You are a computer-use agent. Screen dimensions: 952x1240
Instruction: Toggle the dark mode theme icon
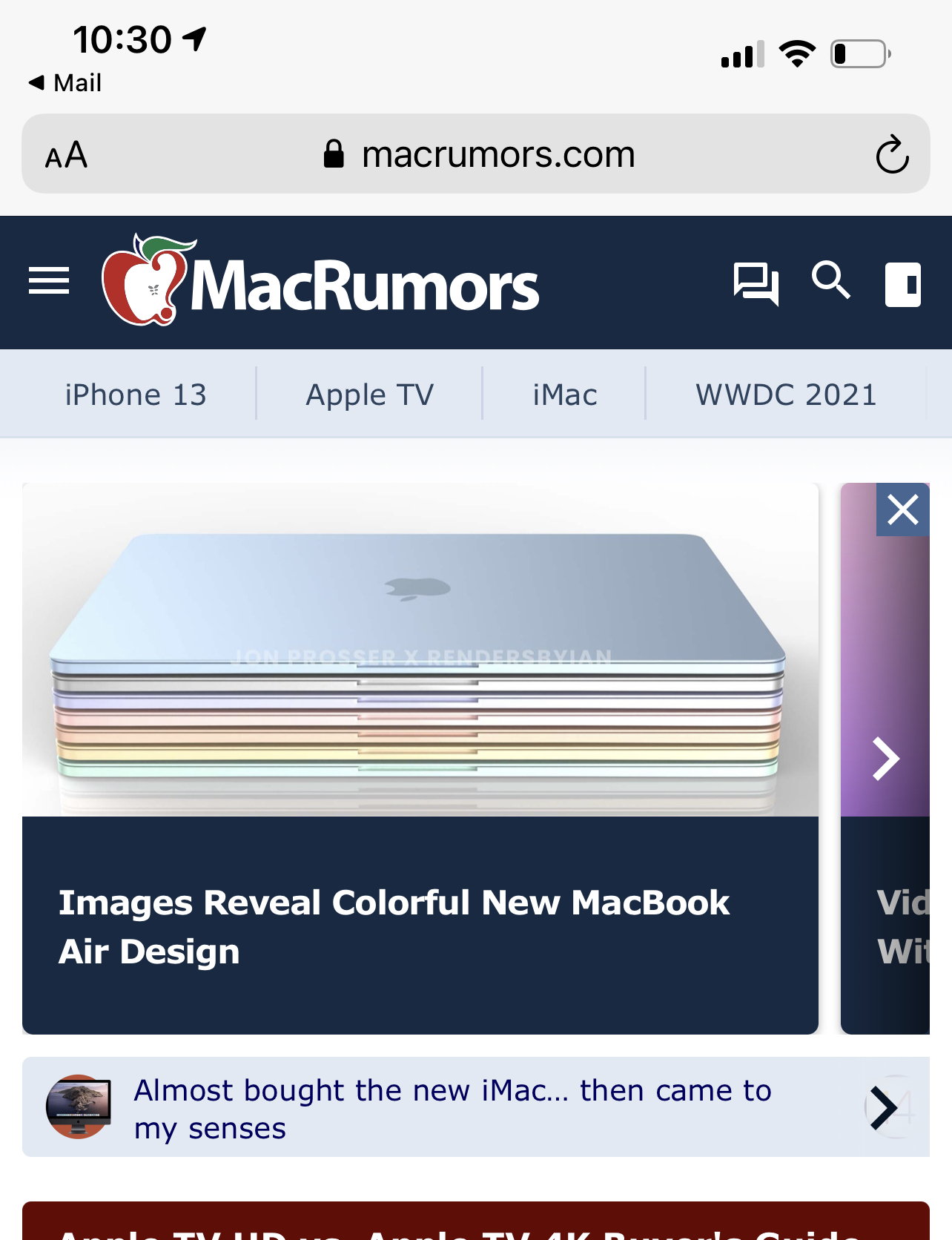coord(902,284)
